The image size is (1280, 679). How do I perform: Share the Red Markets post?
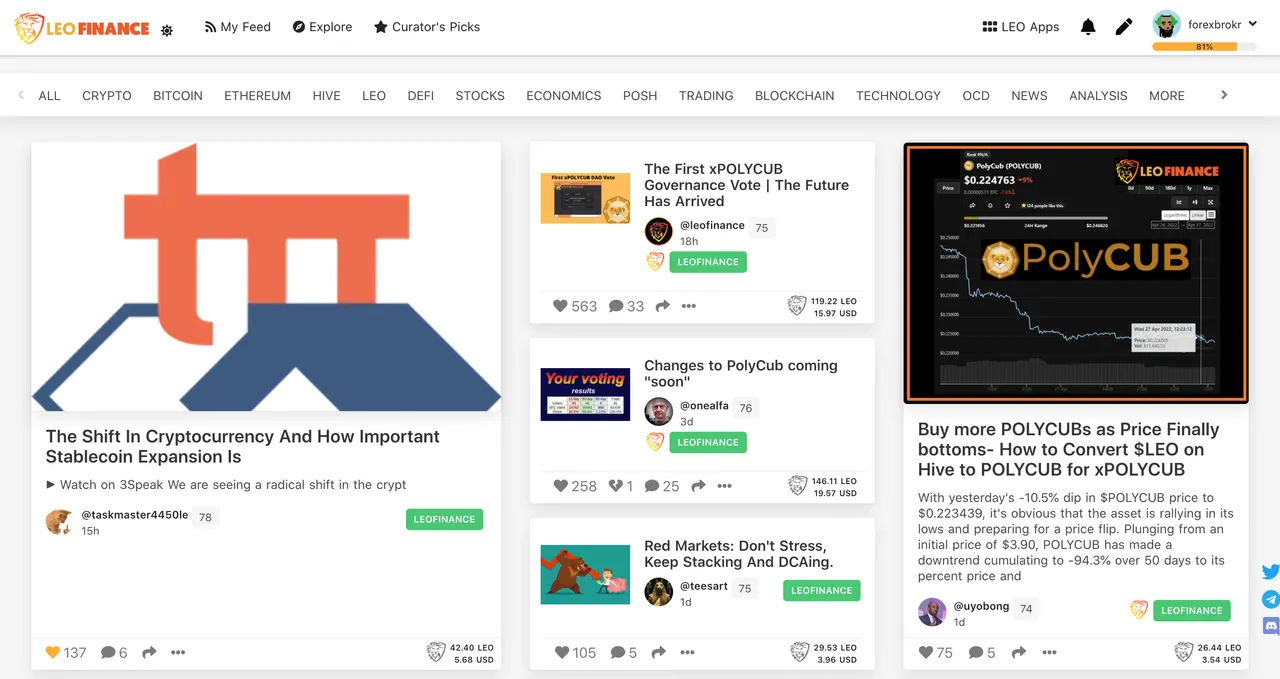659,652
